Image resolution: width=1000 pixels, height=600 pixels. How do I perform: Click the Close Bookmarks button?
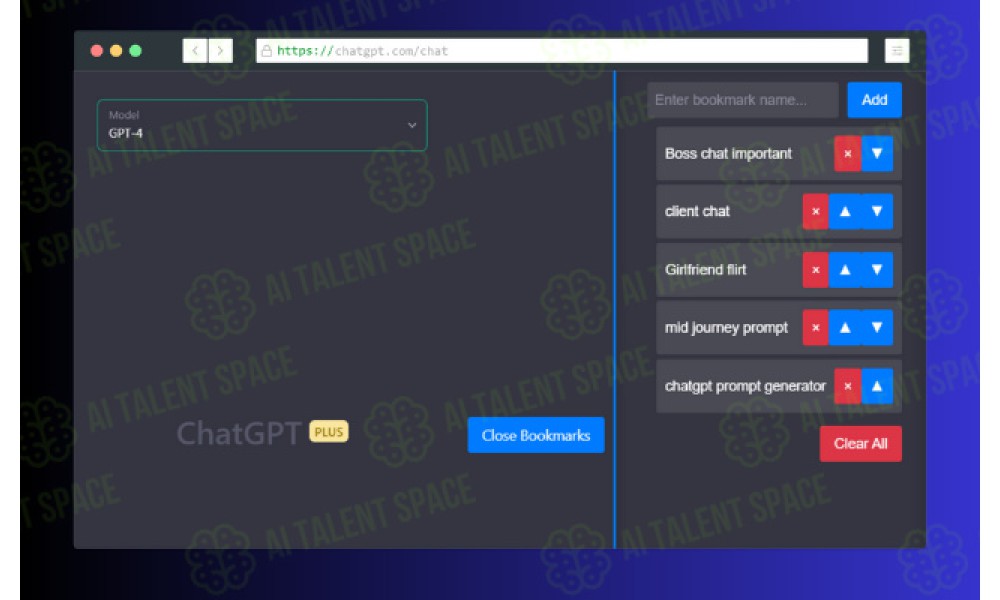click(x=536, y=435)
